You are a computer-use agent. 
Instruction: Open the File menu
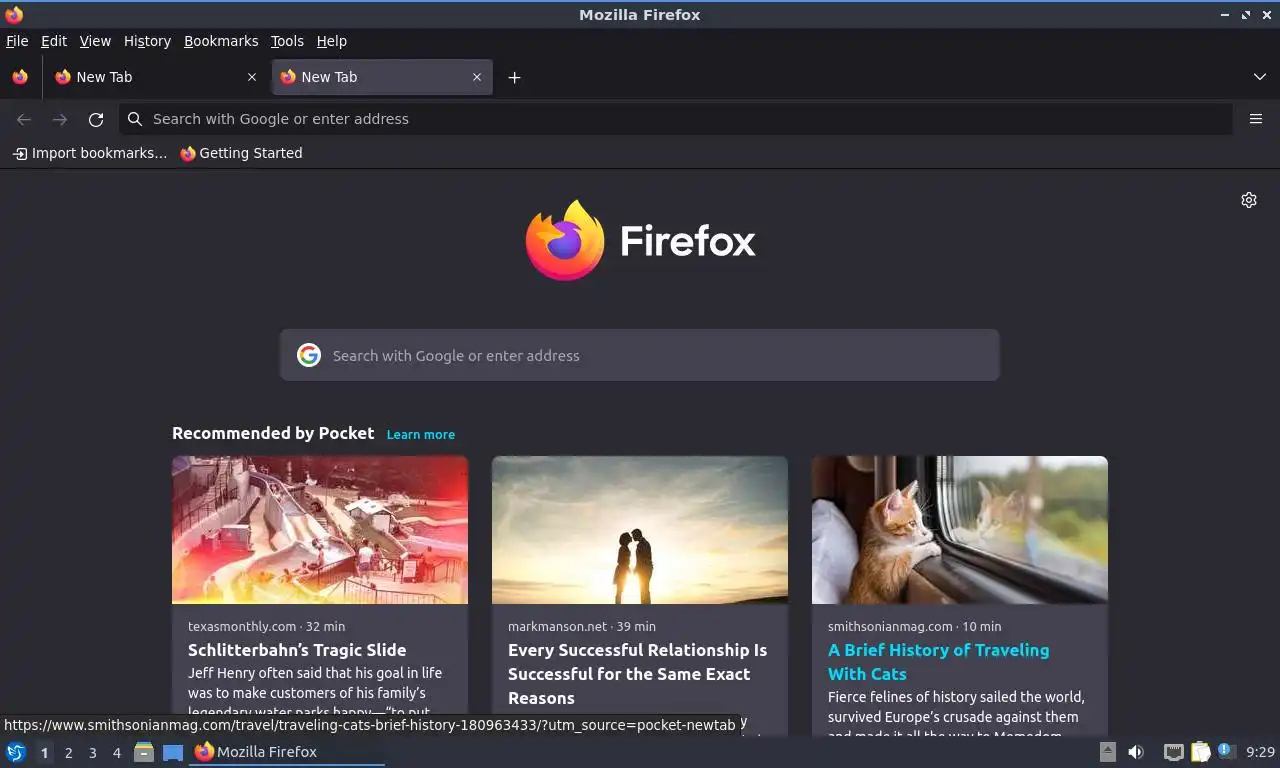[17, 41]
